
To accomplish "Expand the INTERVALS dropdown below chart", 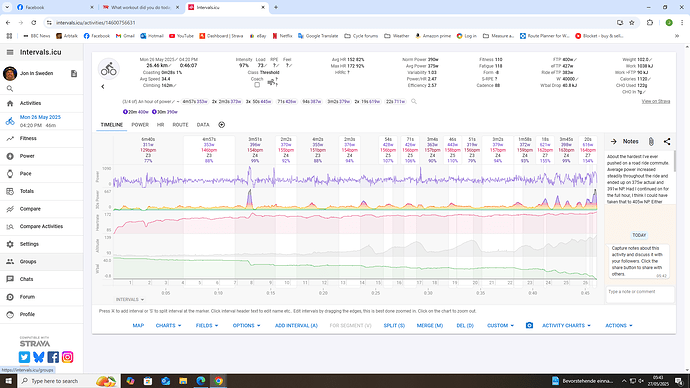I will (130, 300).
